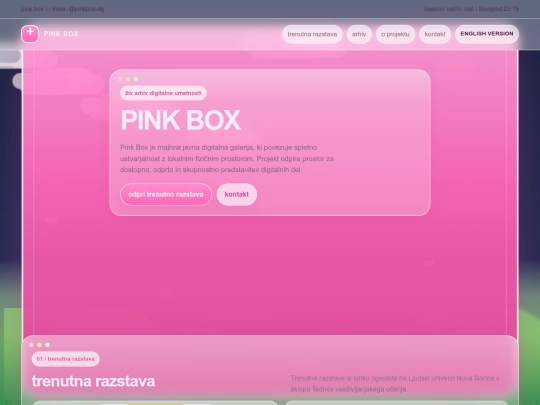
Task: Click the PINK BOX brand name in header
Action: click(x=61, y=34)
